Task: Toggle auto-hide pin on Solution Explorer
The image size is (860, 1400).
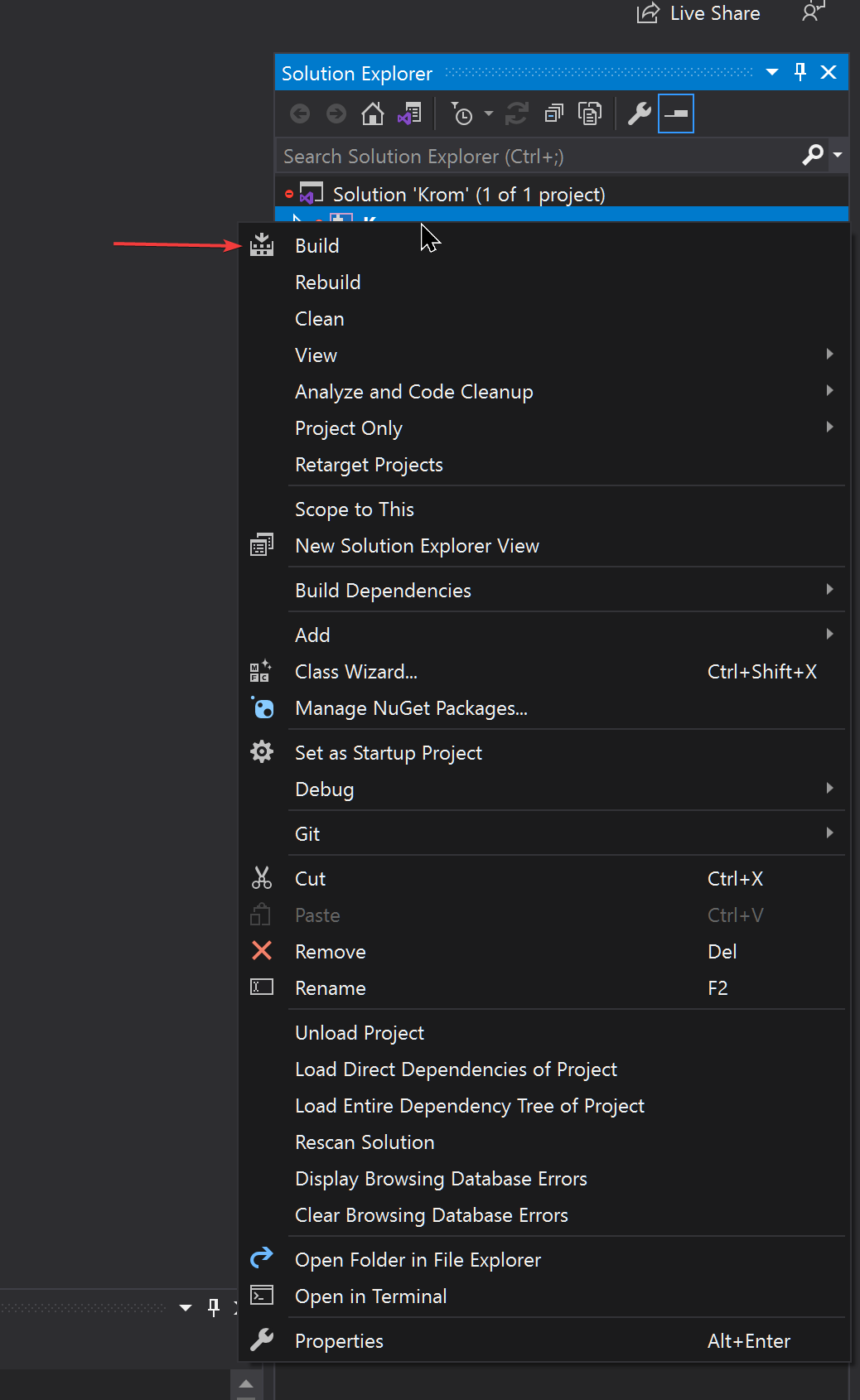Action: point(800,72)
